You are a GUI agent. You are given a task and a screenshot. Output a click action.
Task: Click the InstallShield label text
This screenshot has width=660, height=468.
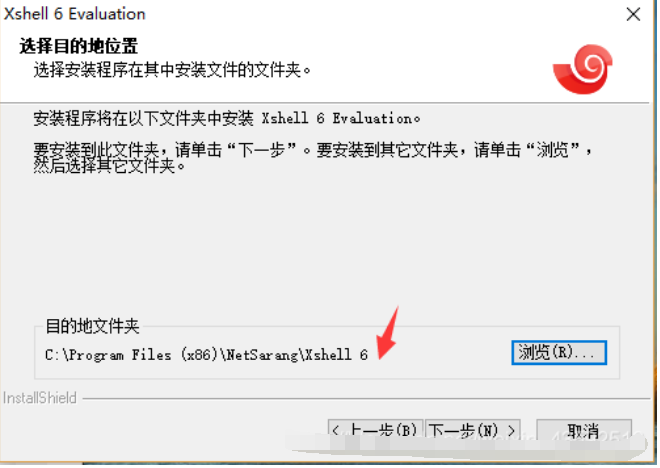40,398
